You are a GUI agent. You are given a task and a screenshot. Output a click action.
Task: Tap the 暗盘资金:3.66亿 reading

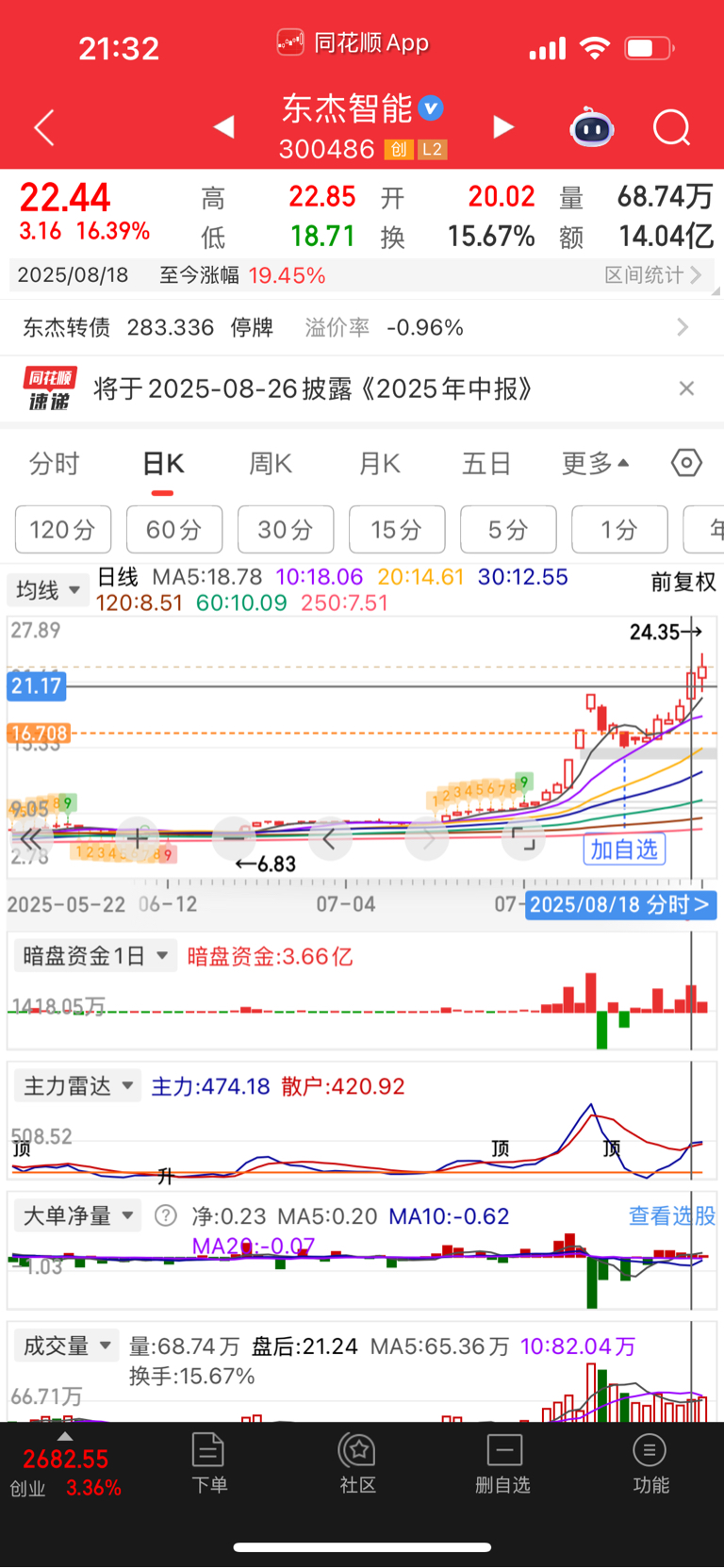(270, 956)
